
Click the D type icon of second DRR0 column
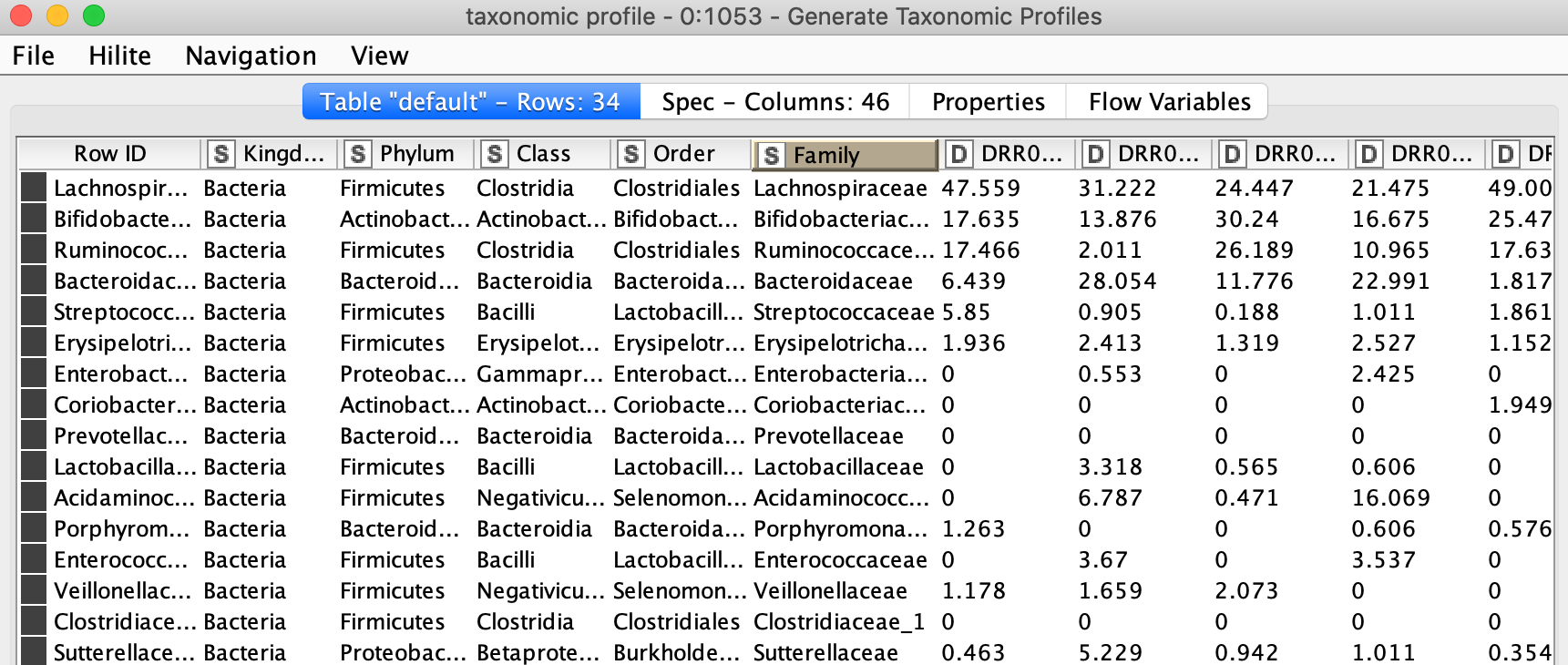1096,154
